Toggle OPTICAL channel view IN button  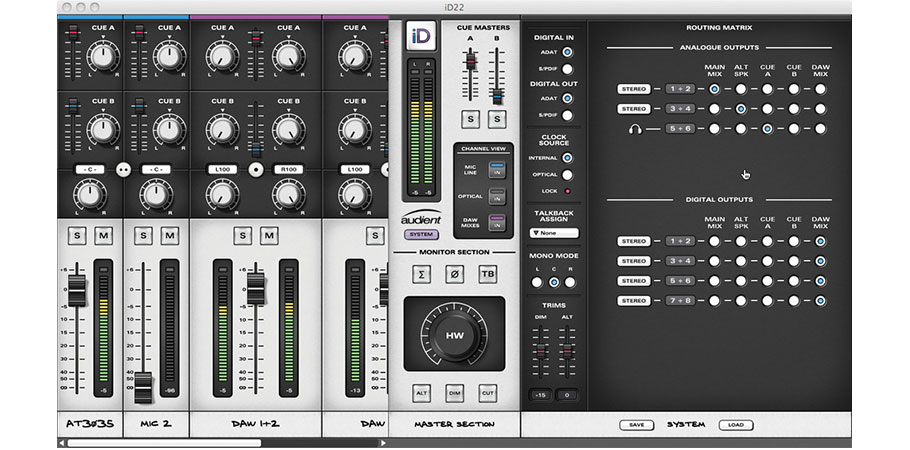coord(496,196)
